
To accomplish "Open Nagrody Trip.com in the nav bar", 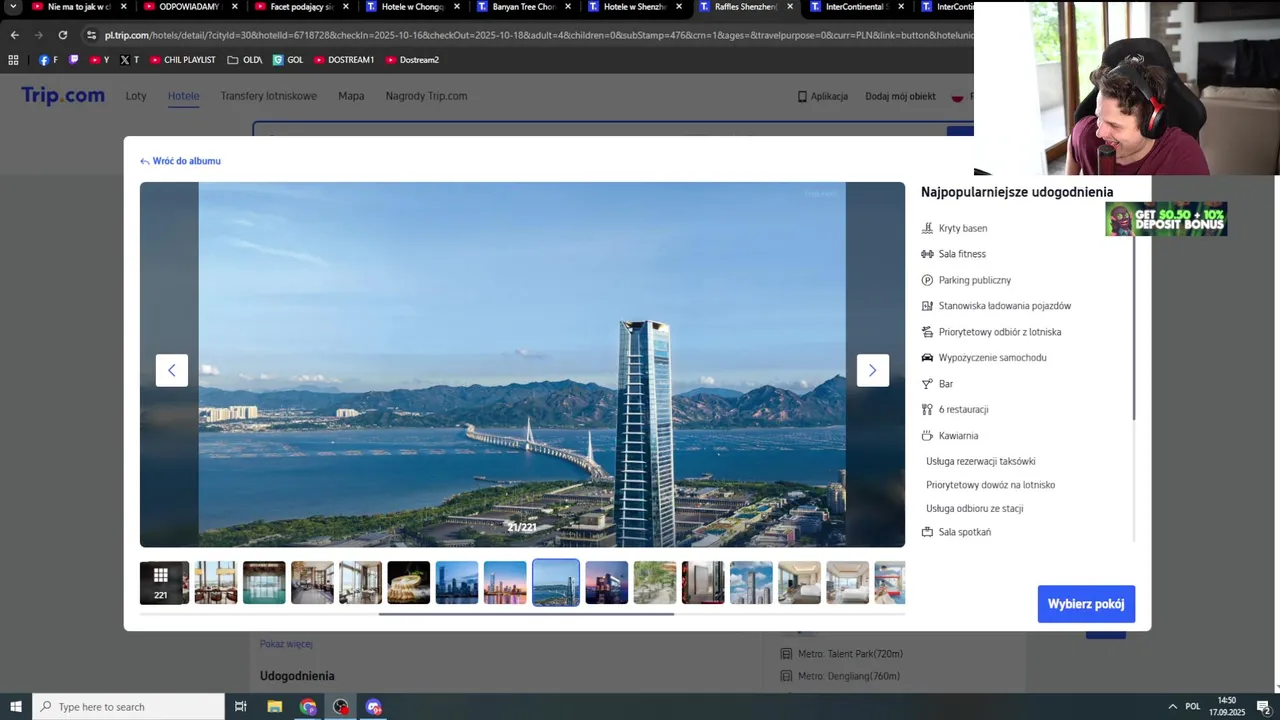I will (x=426, y=96).
